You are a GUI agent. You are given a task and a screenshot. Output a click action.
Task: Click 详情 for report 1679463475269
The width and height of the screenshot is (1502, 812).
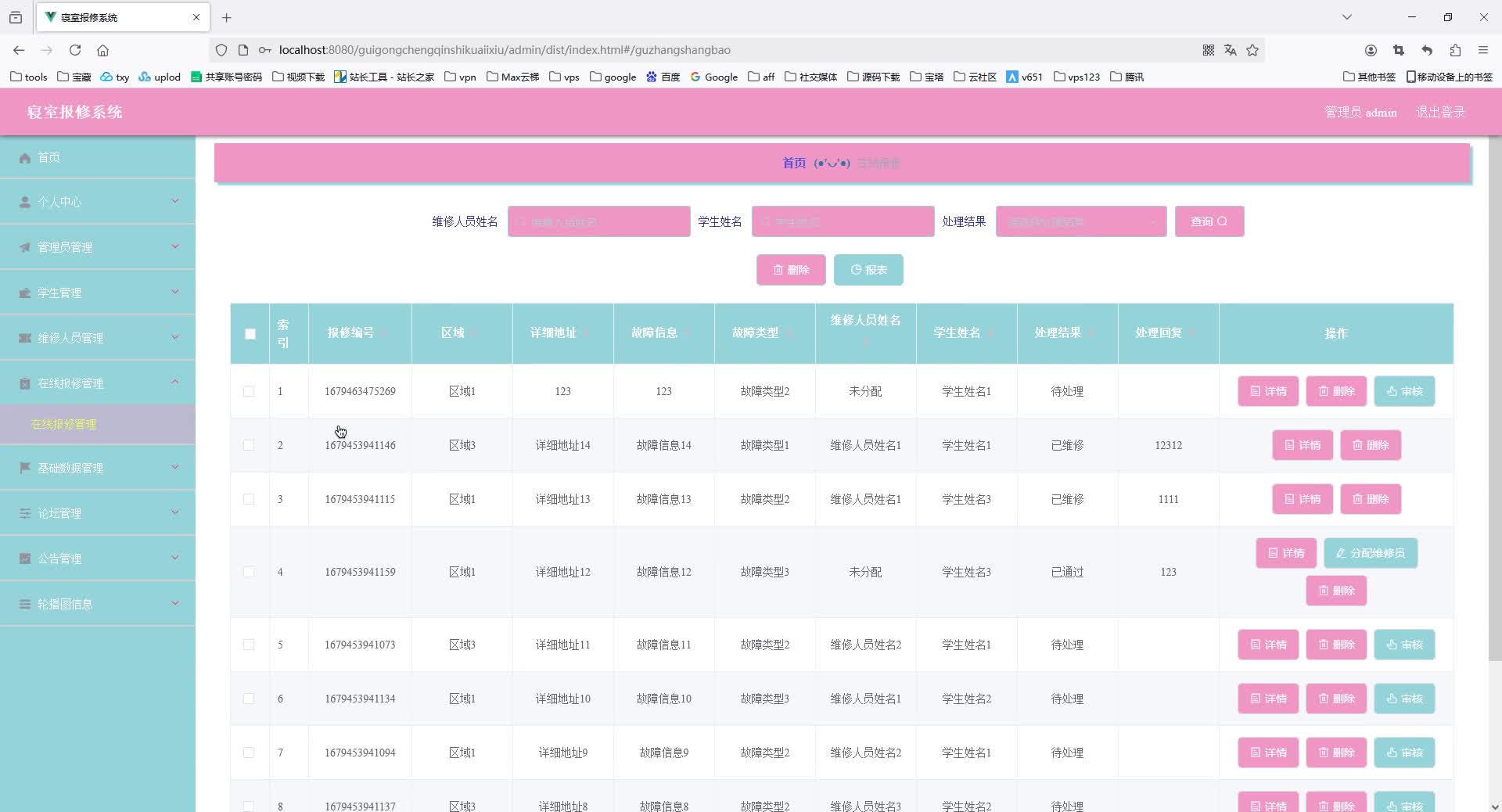pos(1268,391)
